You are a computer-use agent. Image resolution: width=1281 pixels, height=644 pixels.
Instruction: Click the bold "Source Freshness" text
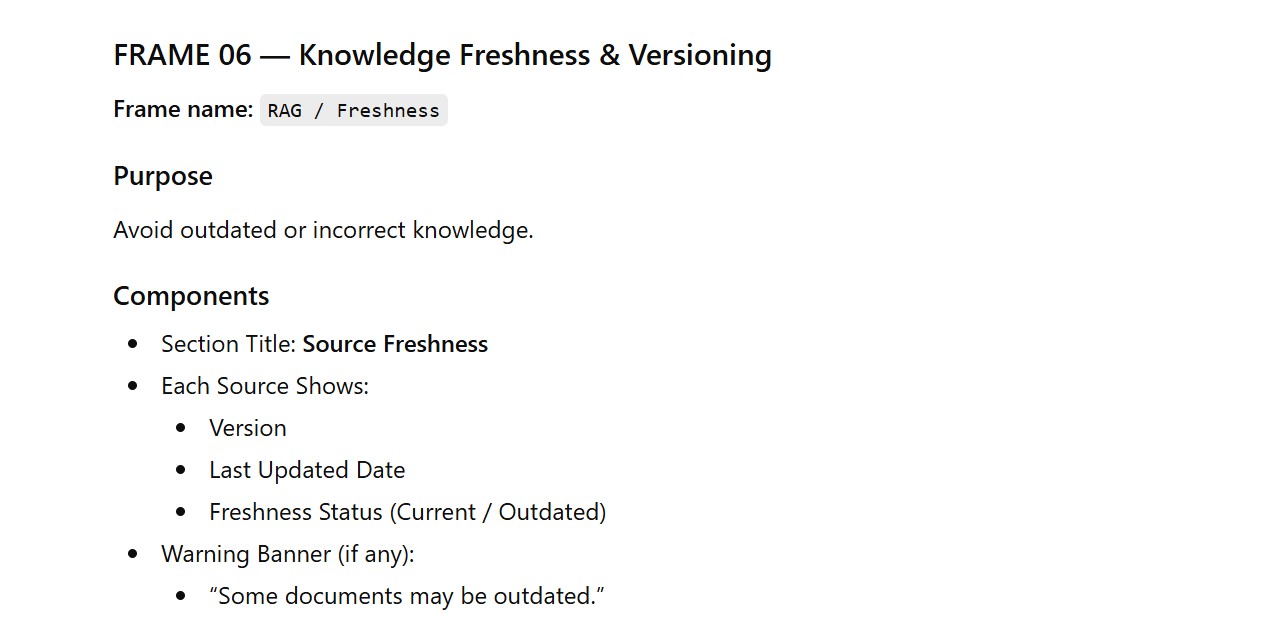pos(395,344)
